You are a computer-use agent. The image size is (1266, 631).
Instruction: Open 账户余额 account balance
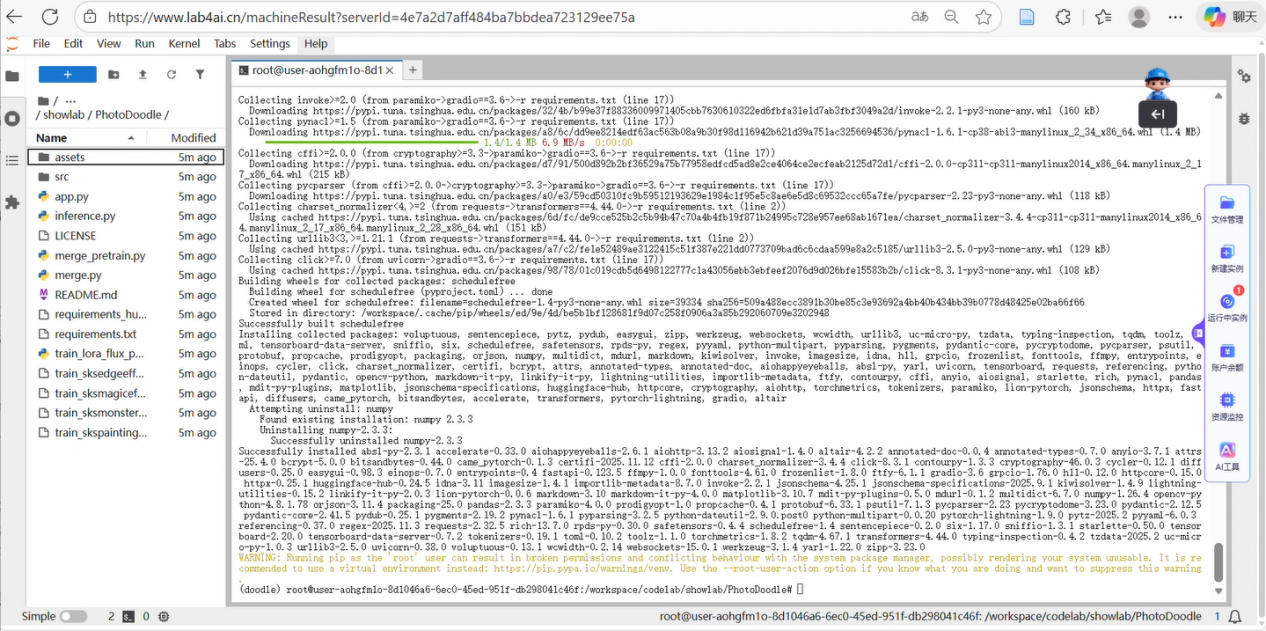coord(1227,357)
